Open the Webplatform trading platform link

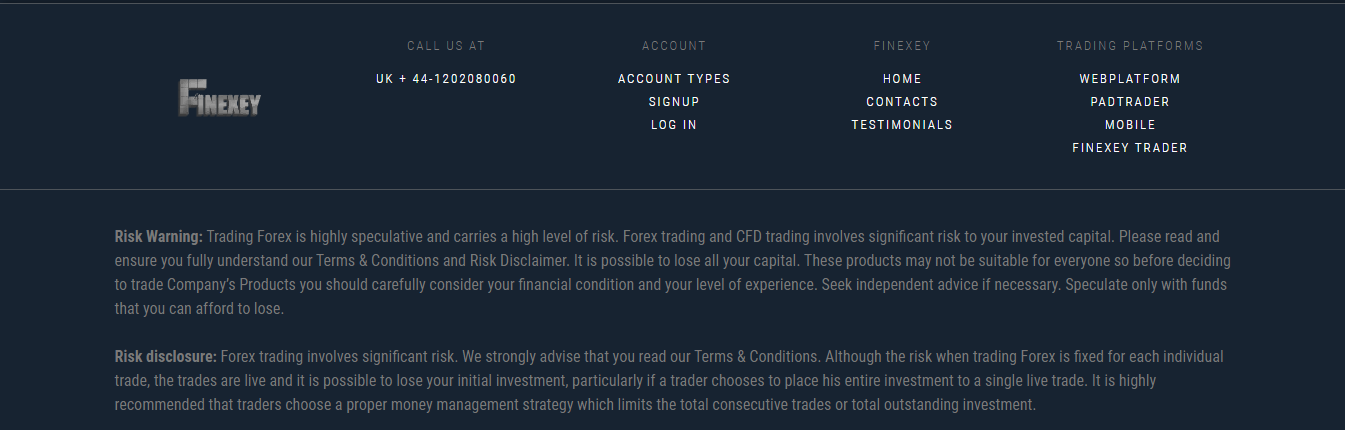point(1130,79)
